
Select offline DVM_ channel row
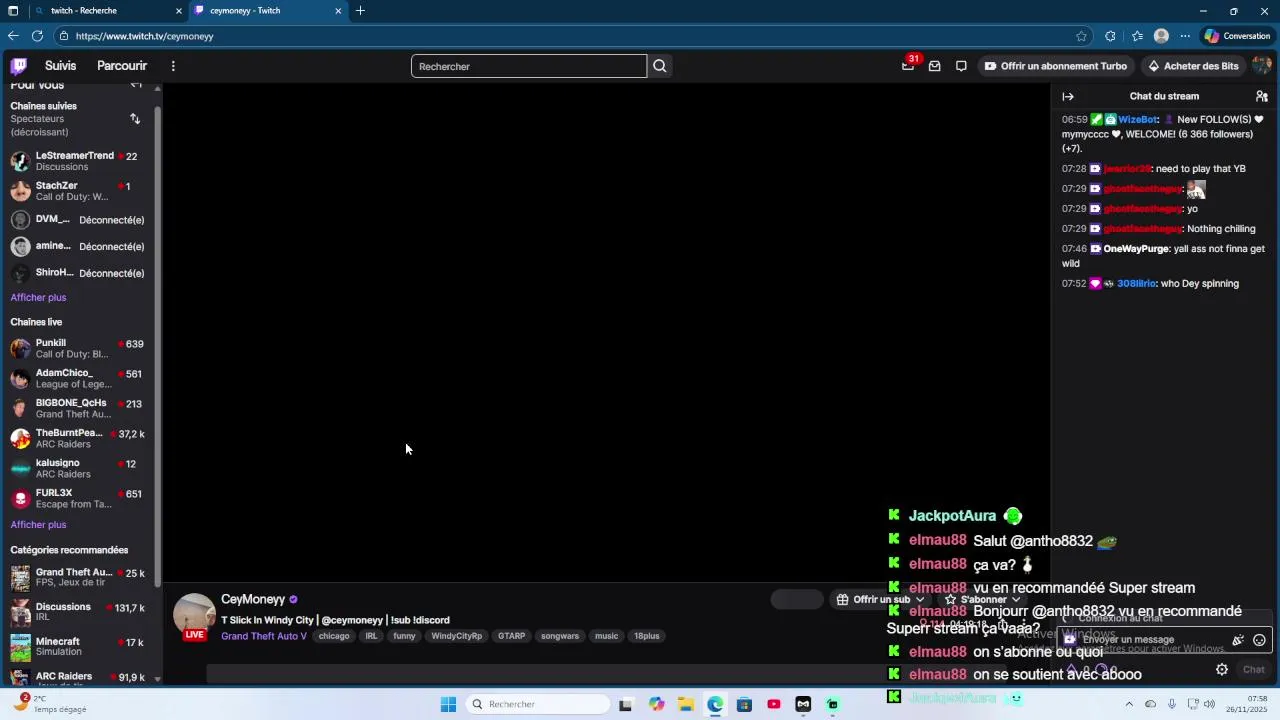point(78,220)
